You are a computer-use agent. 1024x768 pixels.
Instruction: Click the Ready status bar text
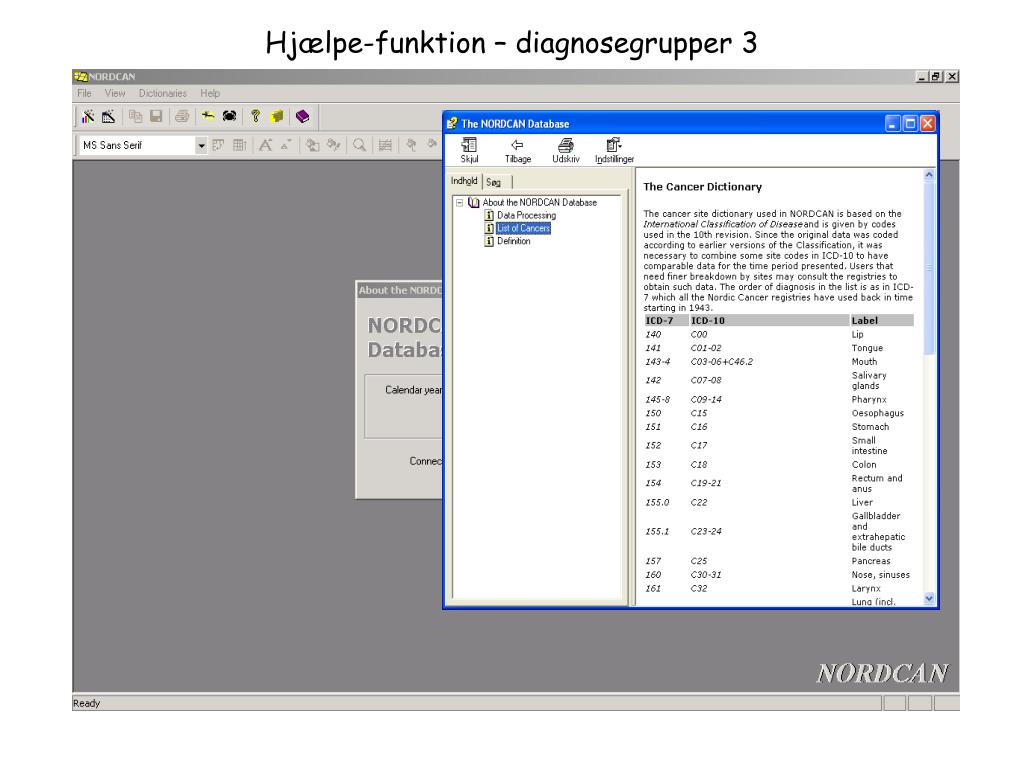tap(86, 703)
